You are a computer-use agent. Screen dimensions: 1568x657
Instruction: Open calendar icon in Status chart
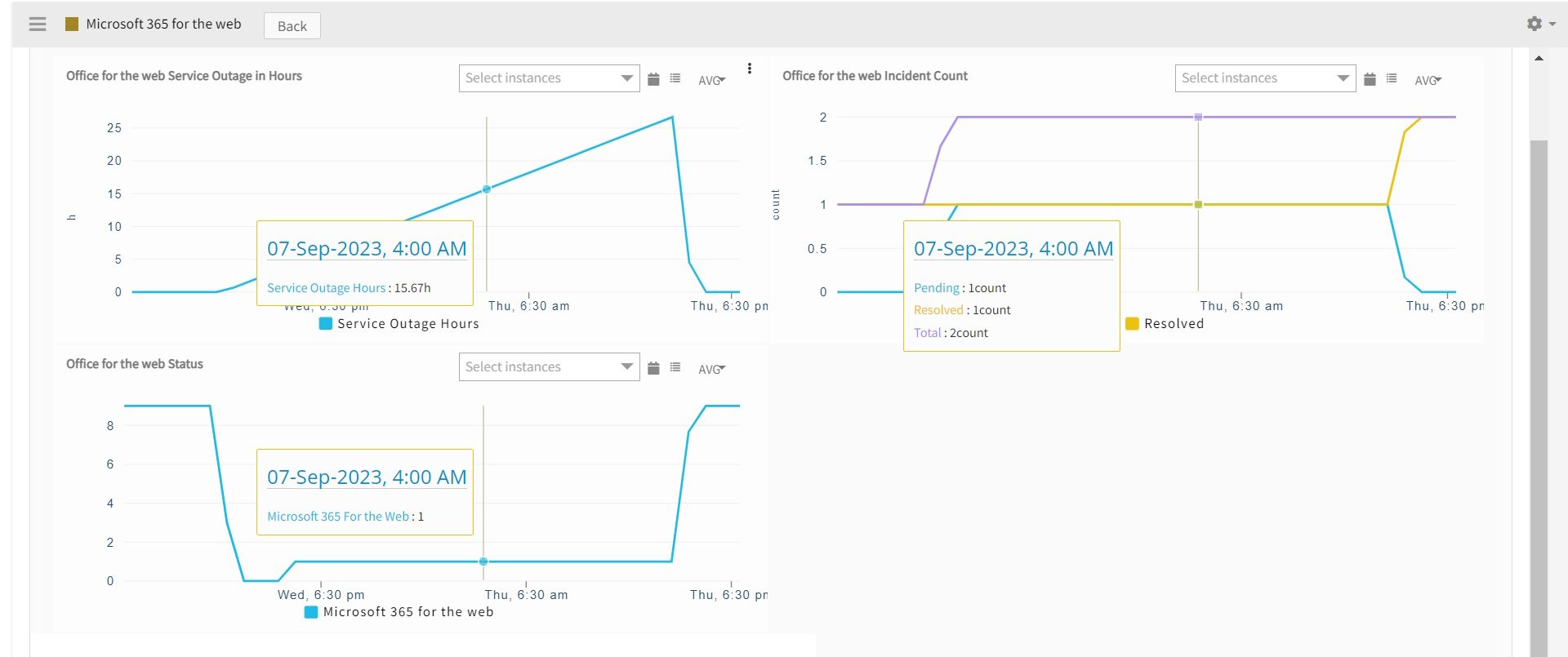coord(653,368)
